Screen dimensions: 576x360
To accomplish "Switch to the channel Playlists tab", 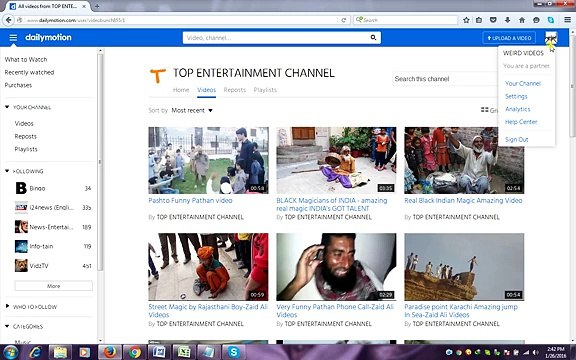I will coord(265,90).
